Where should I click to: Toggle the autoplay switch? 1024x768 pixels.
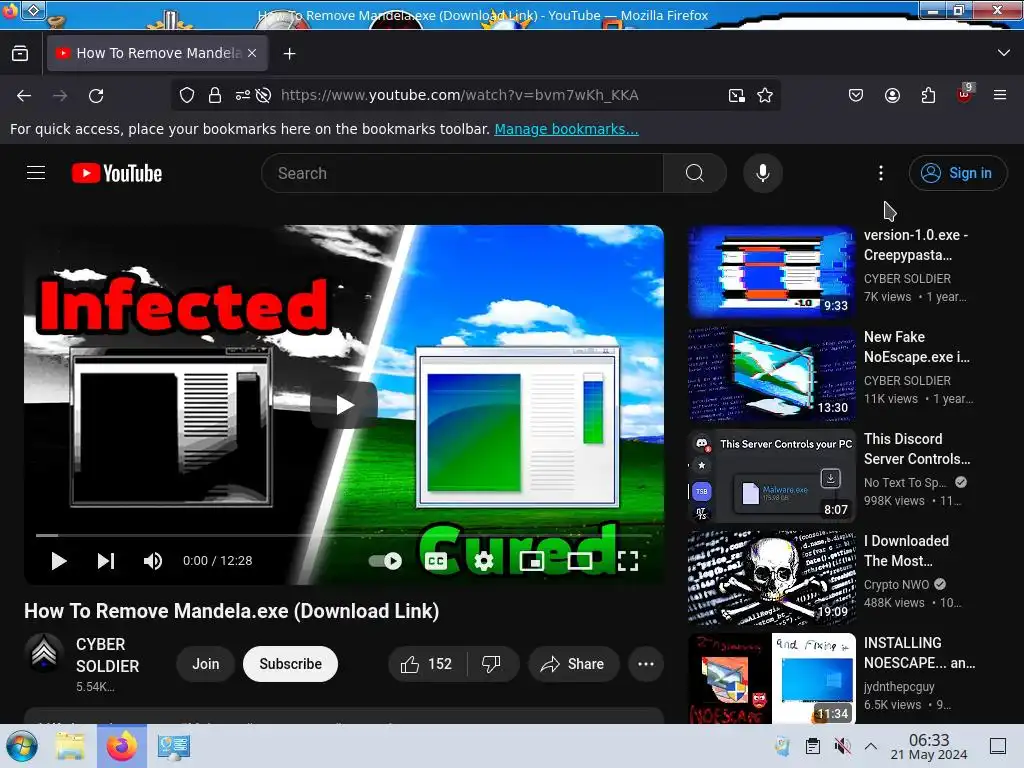[385, 561]
